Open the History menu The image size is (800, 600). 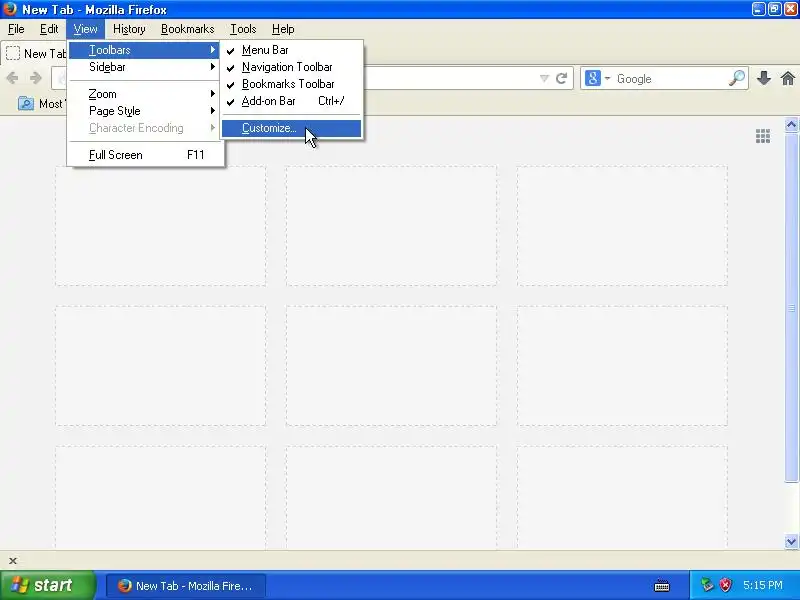[x=129, y=29]
